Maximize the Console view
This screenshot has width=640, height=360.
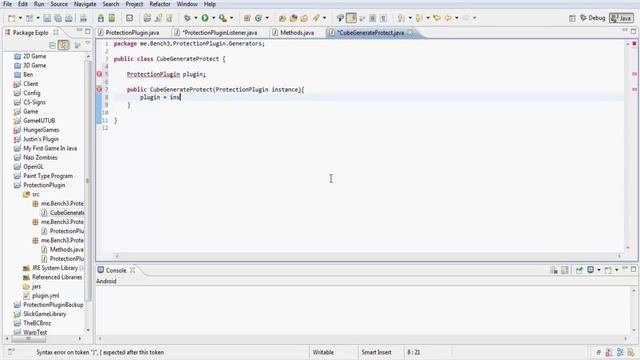coord(633,269)
